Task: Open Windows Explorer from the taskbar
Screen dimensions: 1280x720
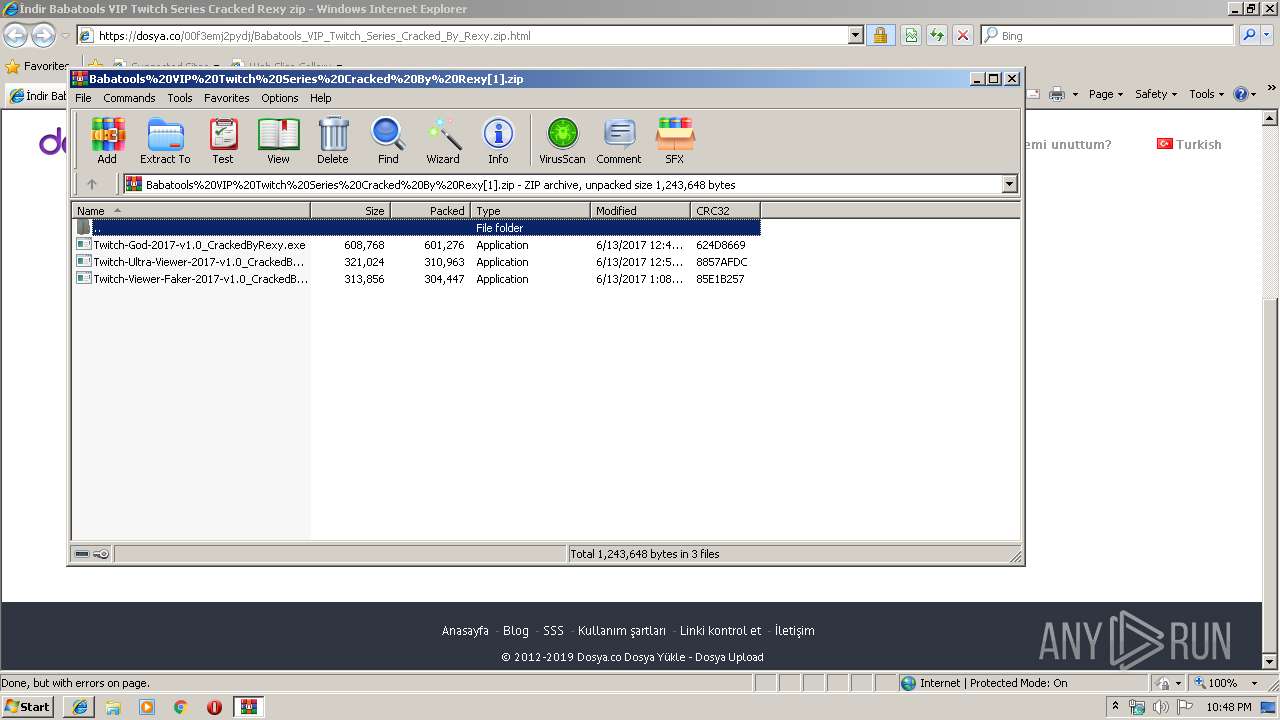Action: (113, 707)
